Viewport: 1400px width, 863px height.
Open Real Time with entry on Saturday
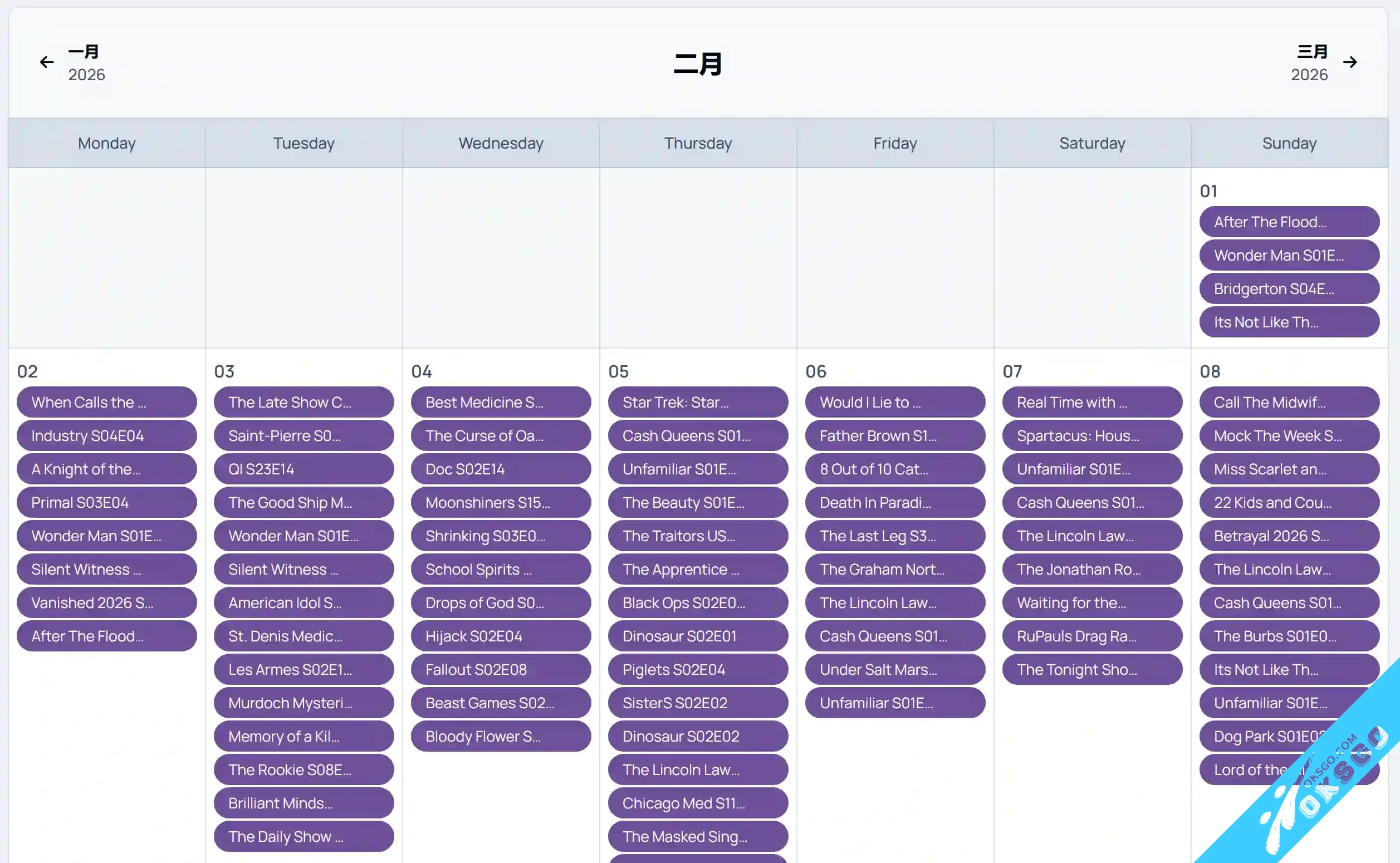click(1092, 403)
